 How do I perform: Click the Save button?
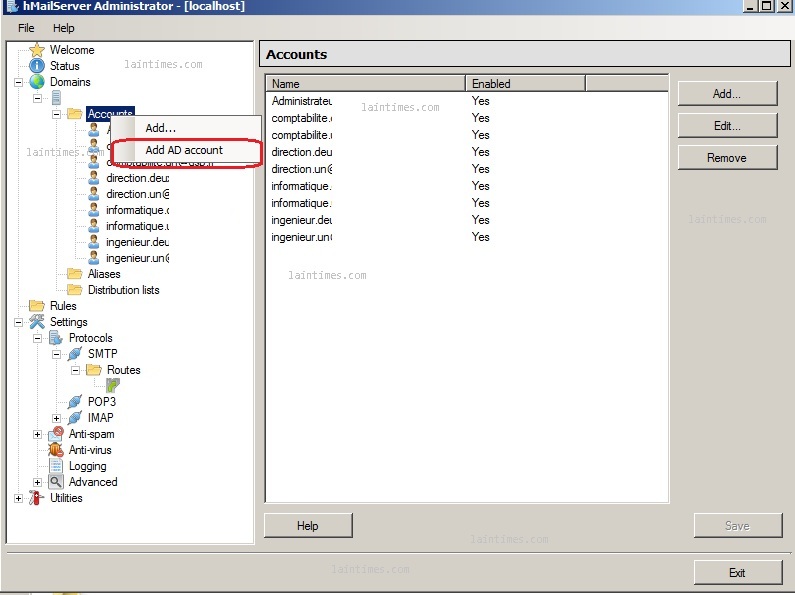738,526
